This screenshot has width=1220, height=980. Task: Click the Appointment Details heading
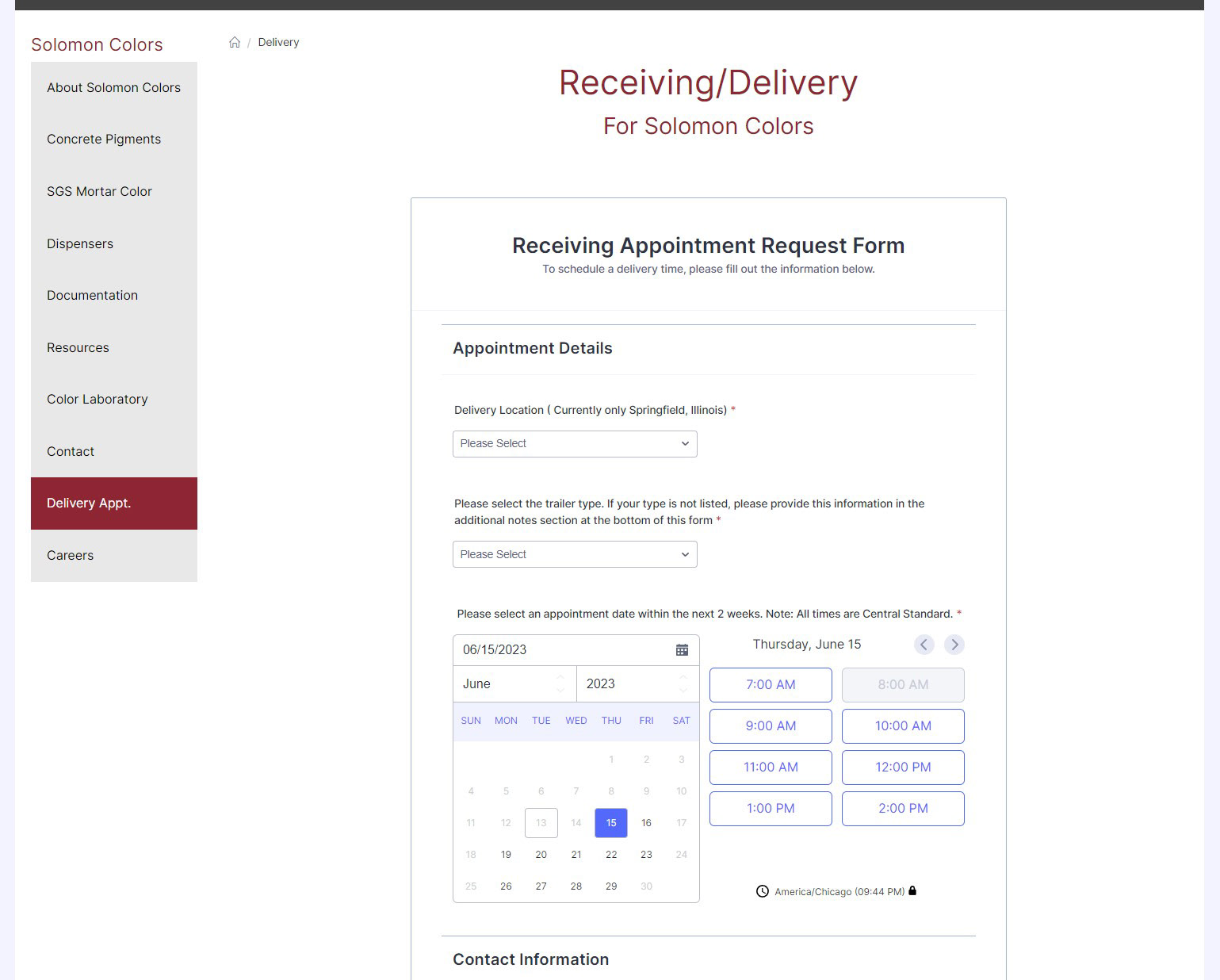[533, 348]
